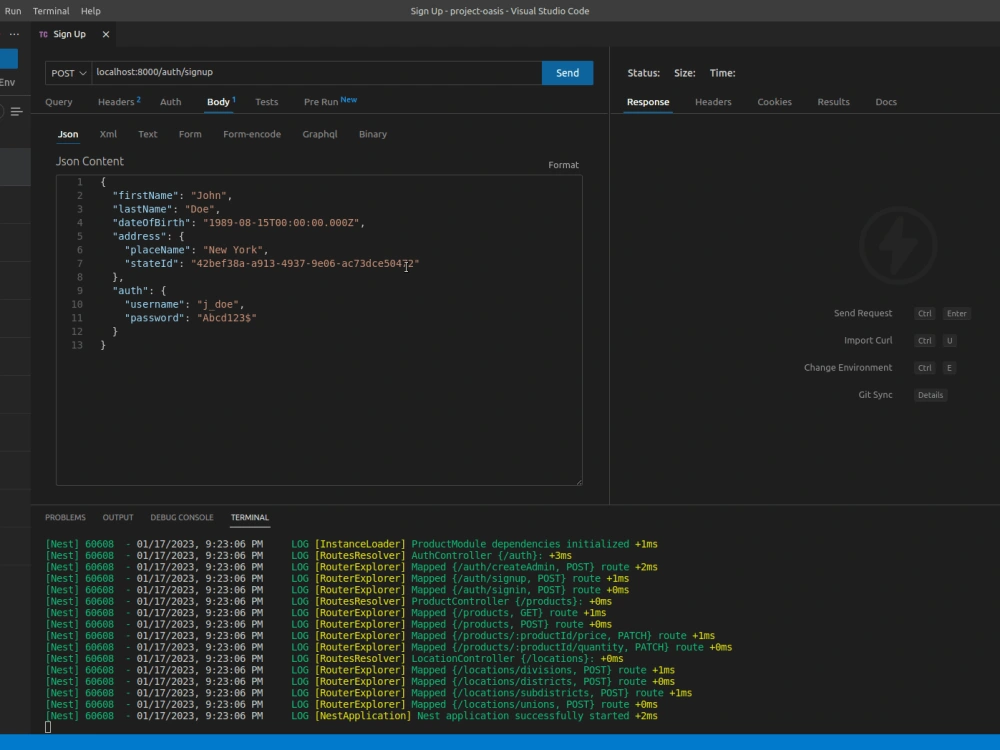Screen dimensions: 1000x750
Task: Select the Text body type
Action: [x=147, y=135]
